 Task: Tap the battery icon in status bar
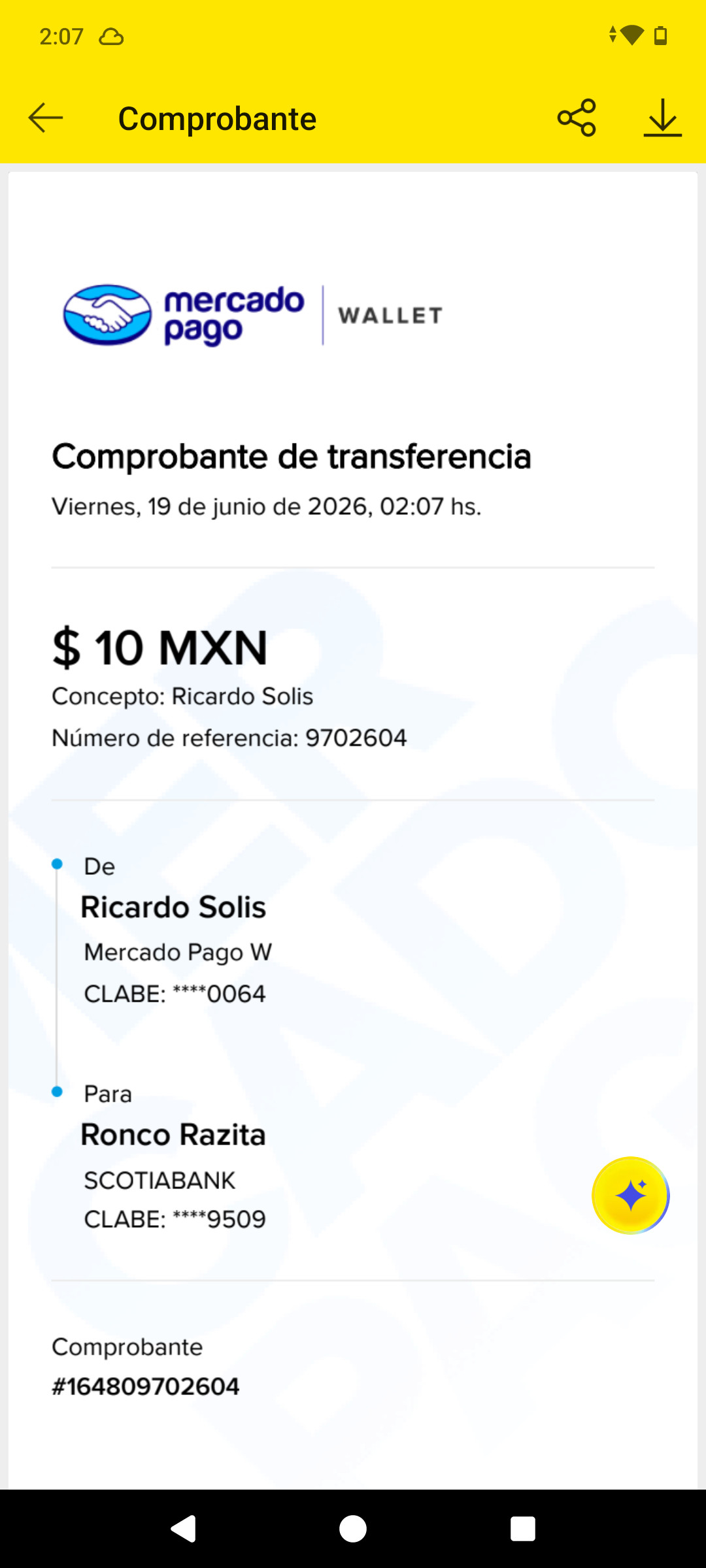tap(661, 35)
